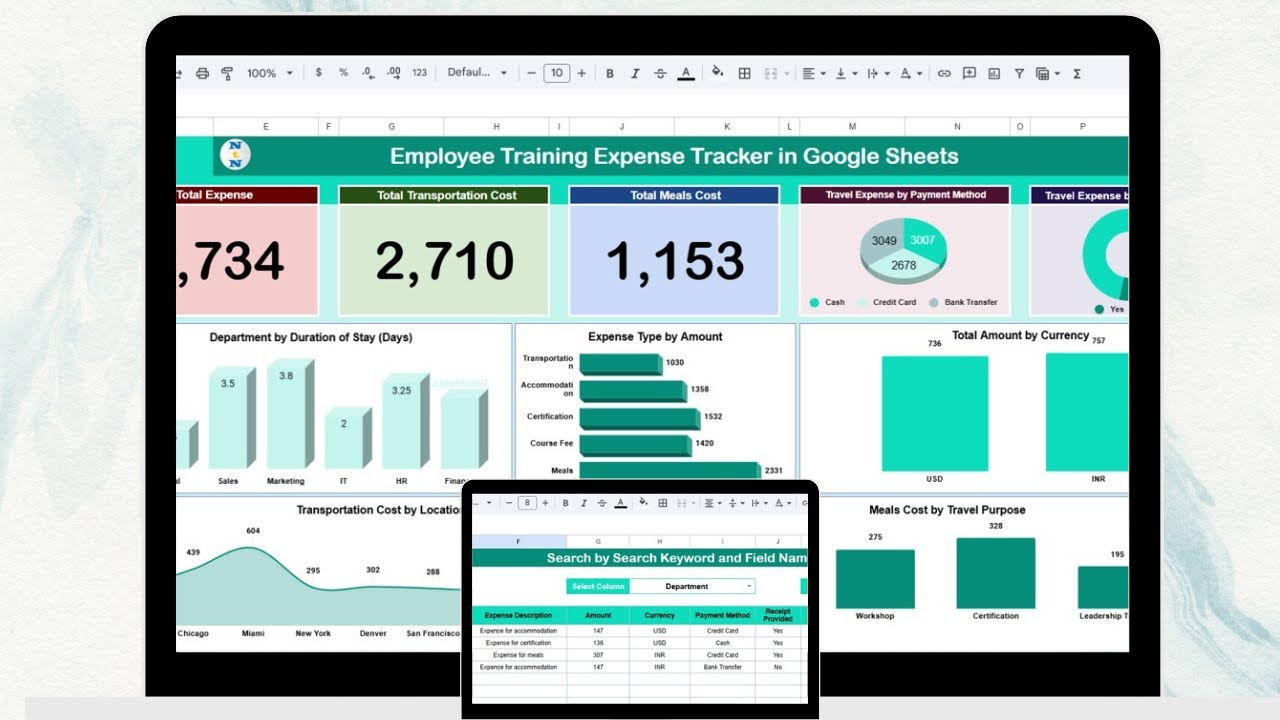The height and width of the screenshot is (720, 1280).
Task: Click the Course Fee bar labeled 1420
Action: [x=638, y=444]
